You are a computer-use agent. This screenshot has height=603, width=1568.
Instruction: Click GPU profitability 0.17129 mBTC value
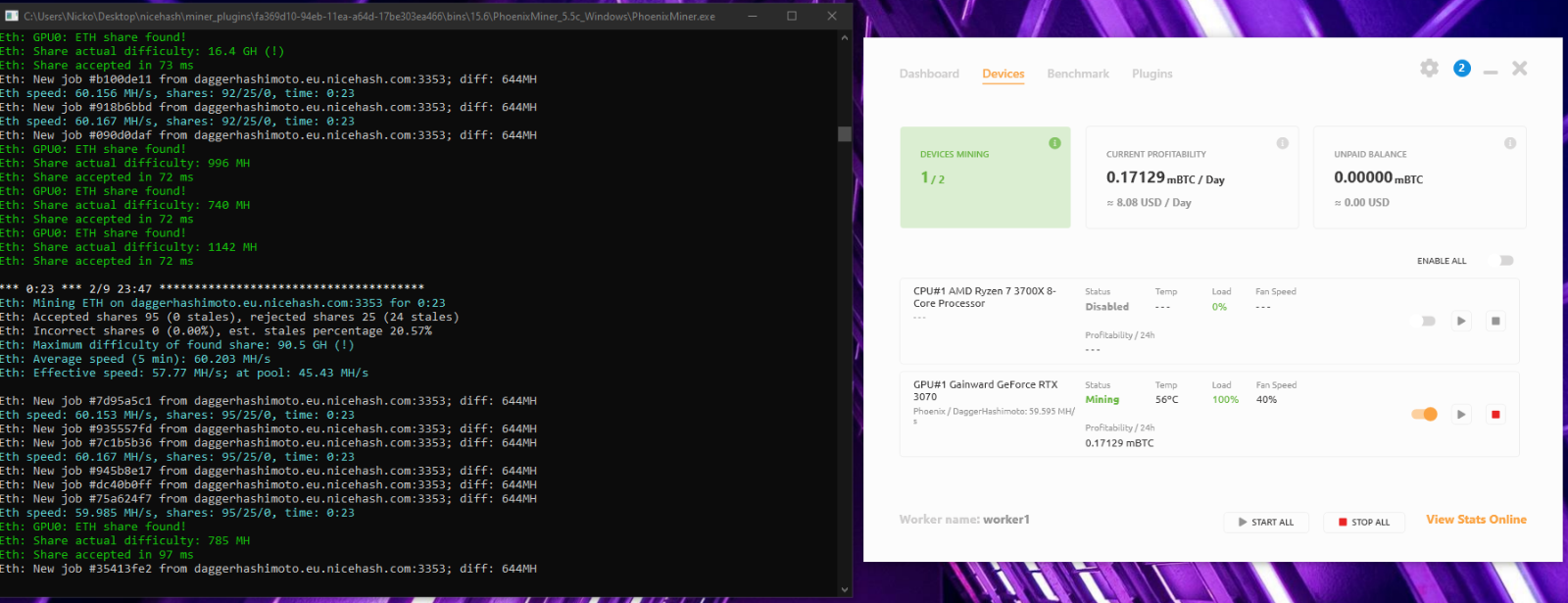tap(1119, 443)
